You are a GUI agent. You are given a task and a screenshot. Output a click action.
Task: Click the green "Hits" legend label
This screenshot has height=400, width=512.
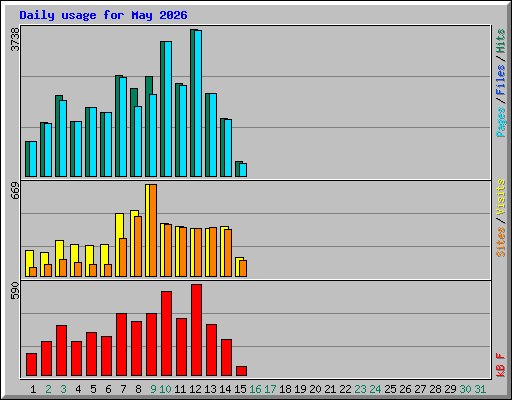(501, 41)
